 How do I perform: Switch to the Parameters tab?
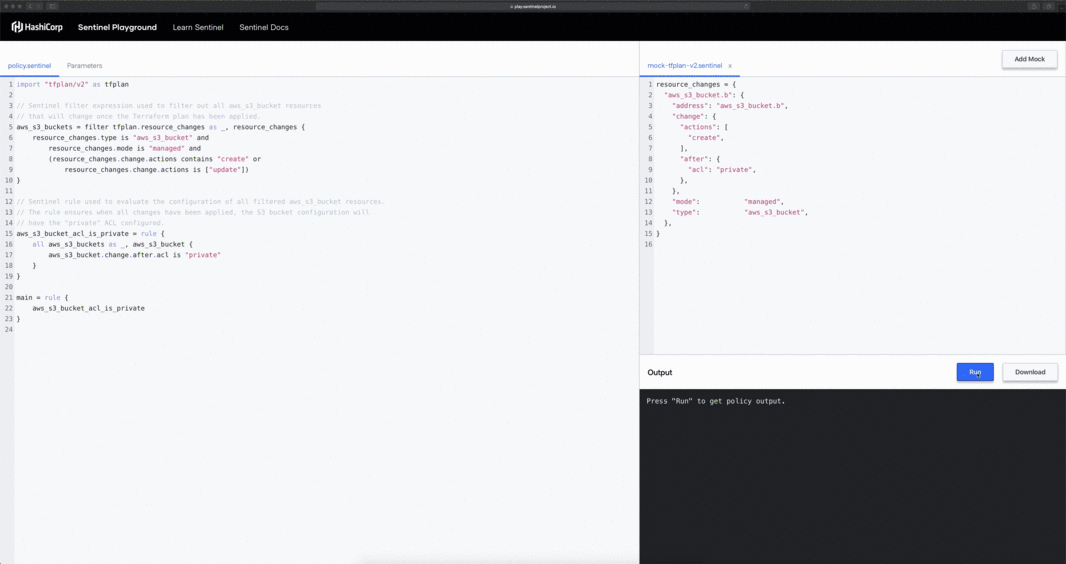84,66
